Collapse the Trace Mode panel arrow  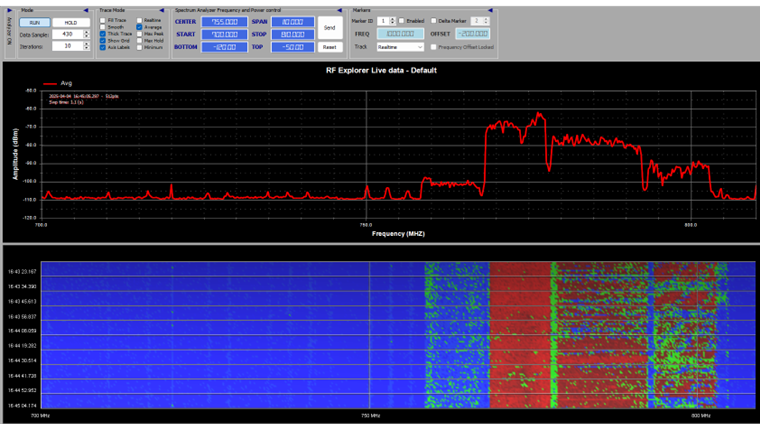[163, 10]
